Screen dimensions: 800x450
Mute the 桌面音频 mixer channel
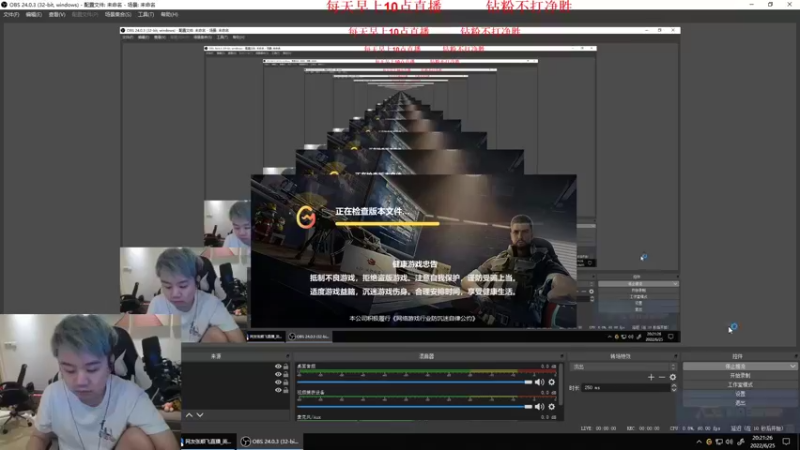[539, 382]
